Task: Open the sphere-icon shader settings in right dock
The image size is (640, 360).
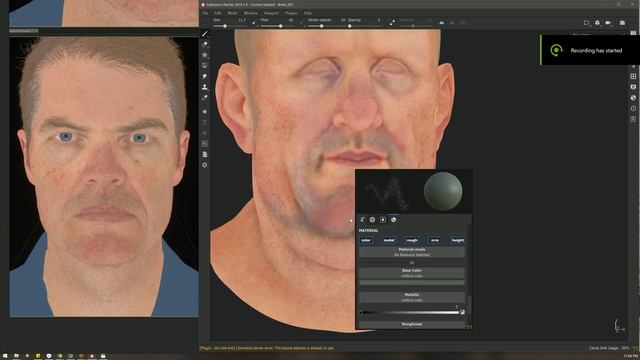Action: [x=633, y=98]
